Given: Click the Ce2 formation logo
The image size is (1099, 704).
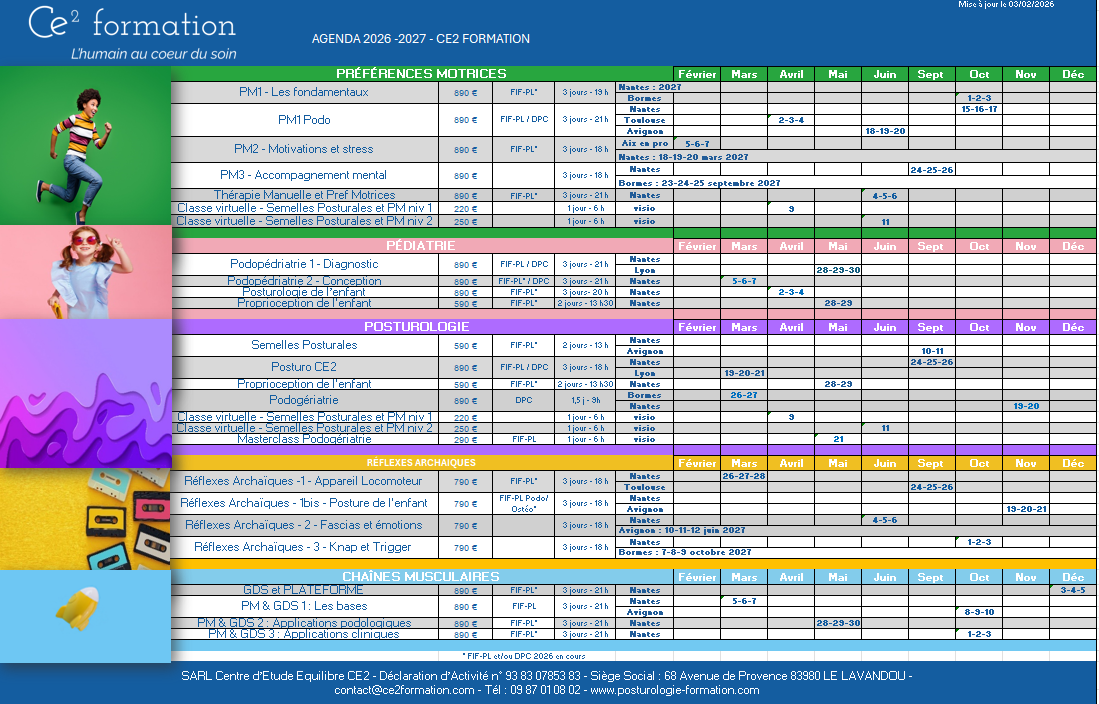Looking at the screenshot, I should (x=132, y=33).
